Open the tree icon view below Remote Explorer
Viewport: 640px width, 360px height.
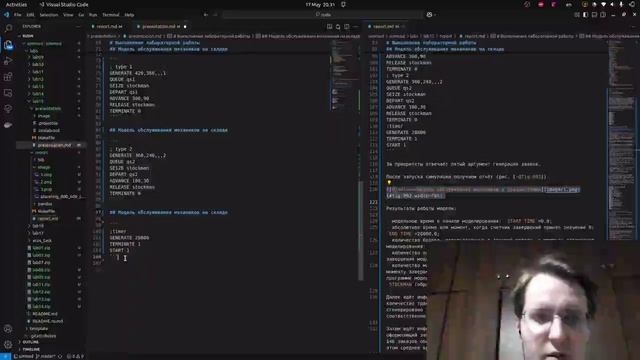pyautogui.click(x=8, y=109)
